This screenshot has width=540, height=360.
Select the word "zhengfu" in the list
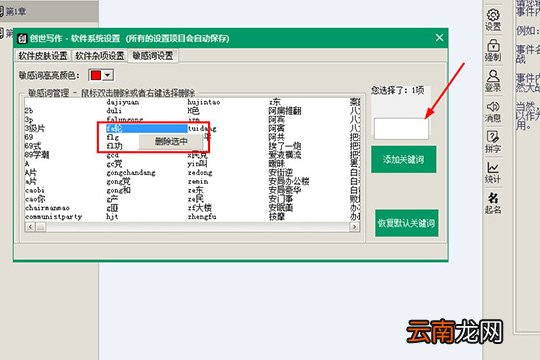point(202,216)
